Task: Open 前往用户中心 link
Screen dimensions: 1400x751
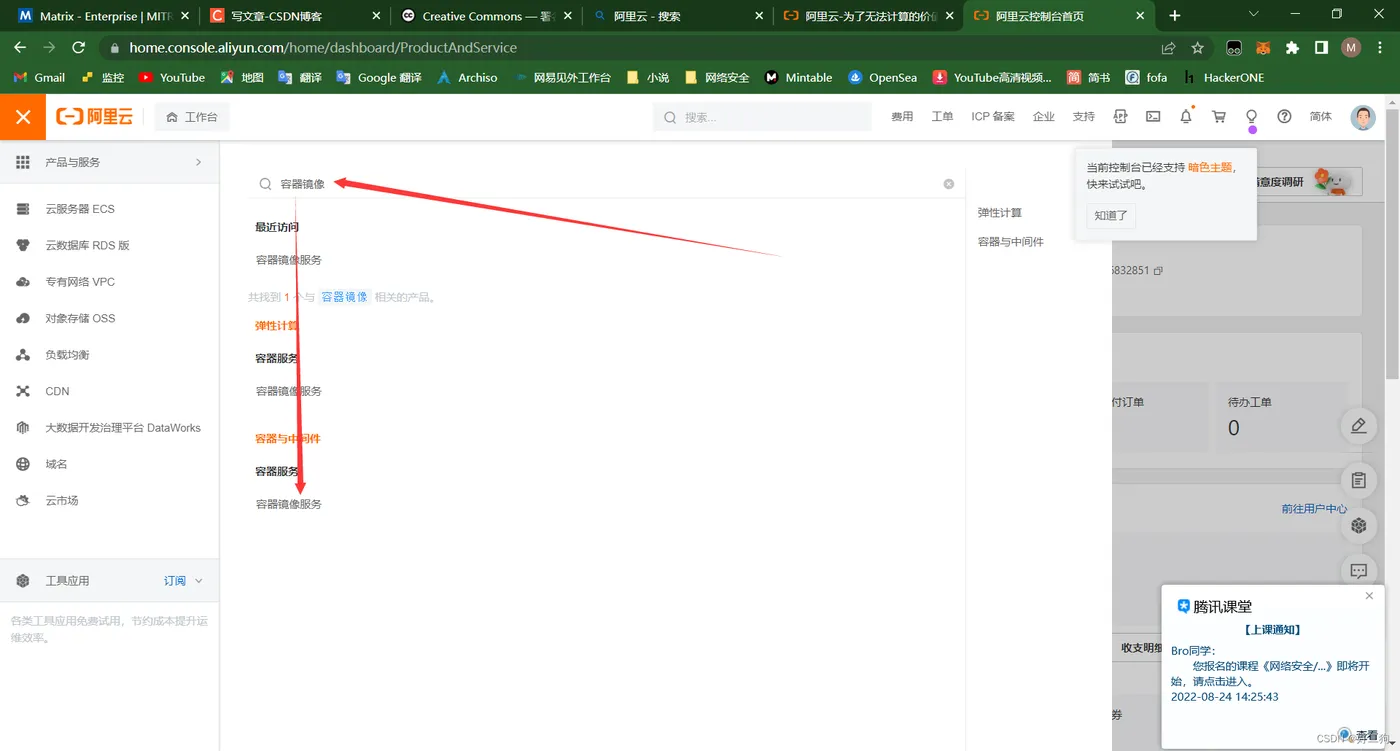Action: pyautogui.click(x=1314, y=509)
